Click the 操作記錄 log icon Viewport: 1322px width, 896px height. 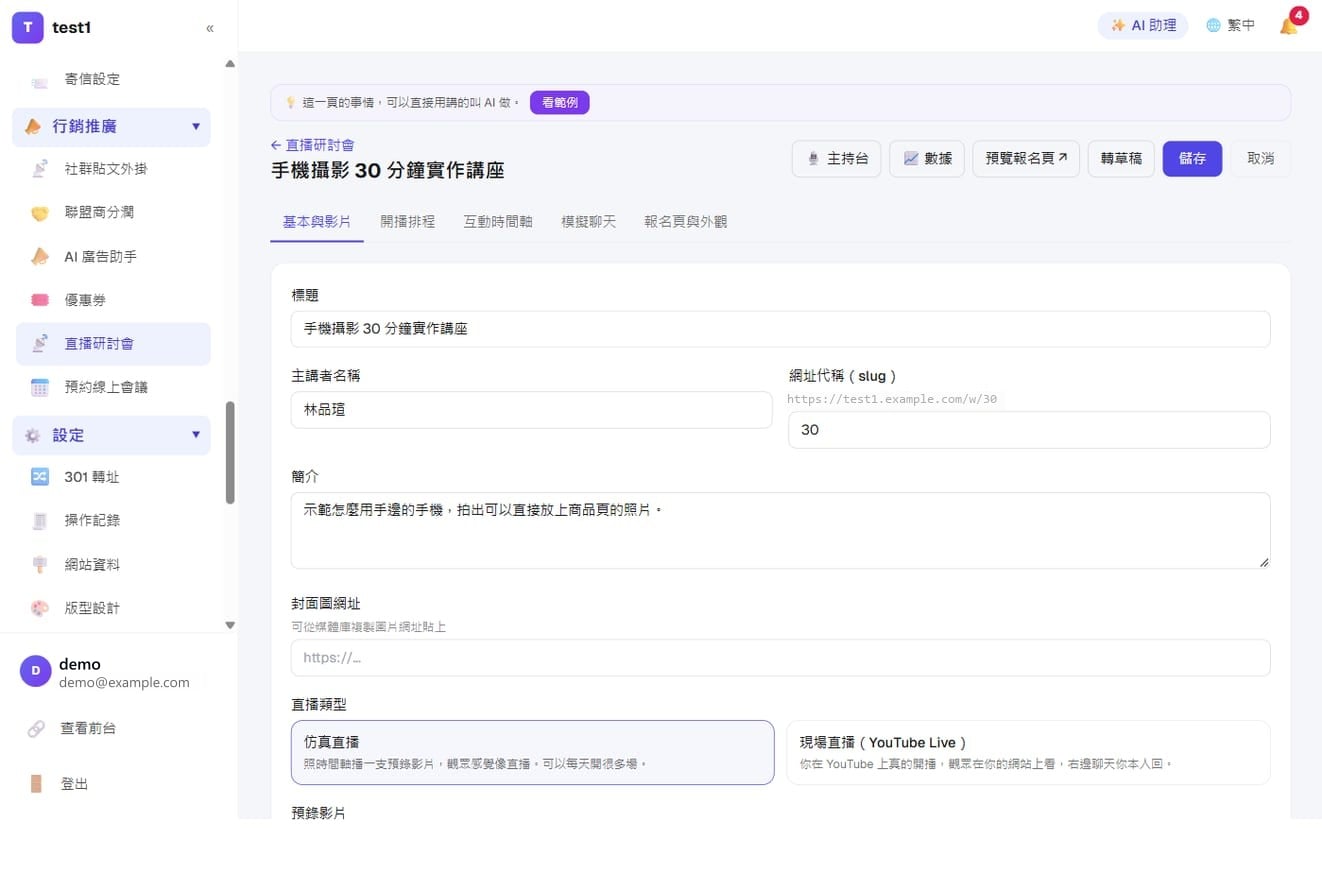pos(40,521)
